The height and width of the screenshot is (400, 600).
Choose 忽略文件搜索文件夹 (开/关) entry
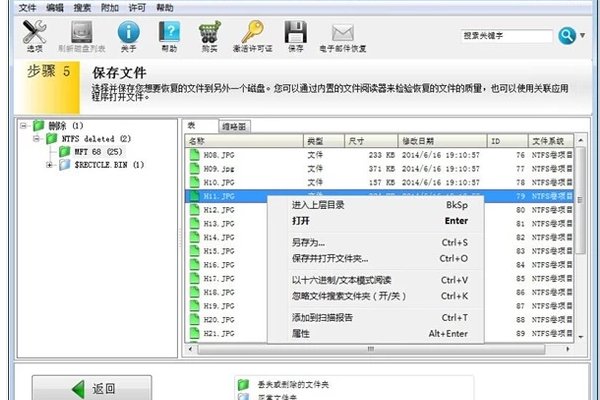(x=375, y=296)
